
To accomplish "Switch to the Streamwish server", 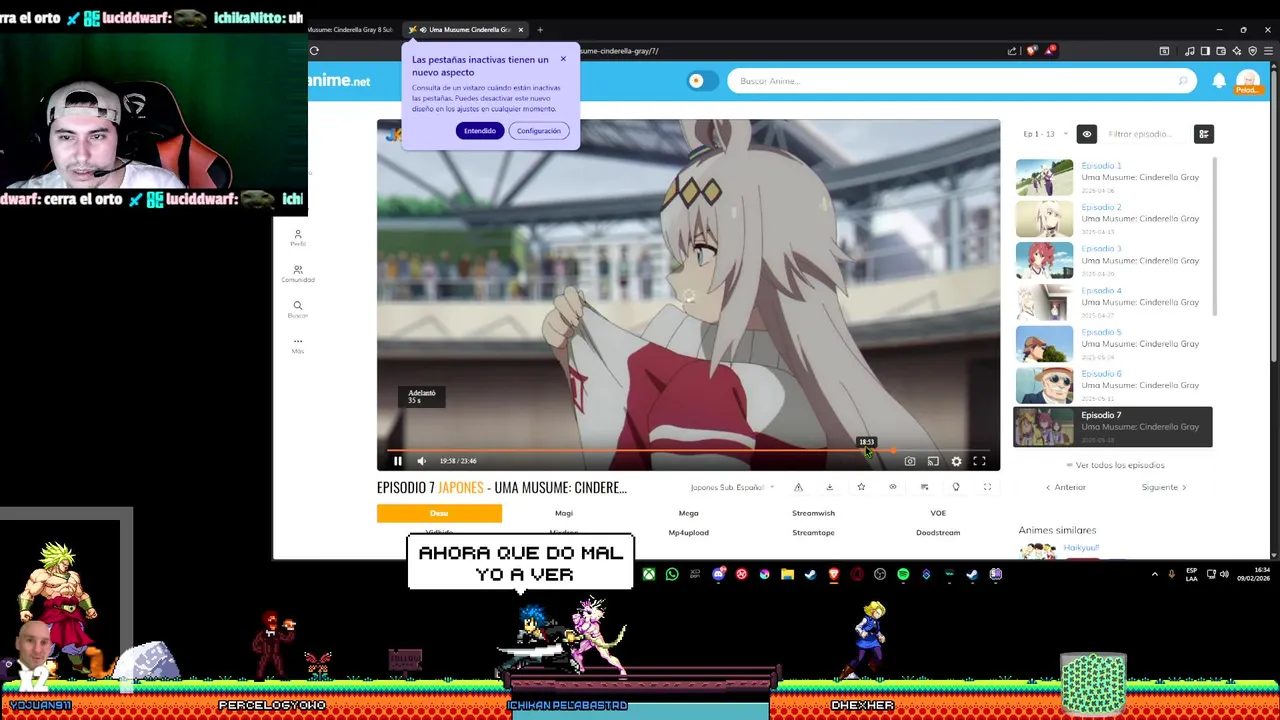I will click(813, 513).
